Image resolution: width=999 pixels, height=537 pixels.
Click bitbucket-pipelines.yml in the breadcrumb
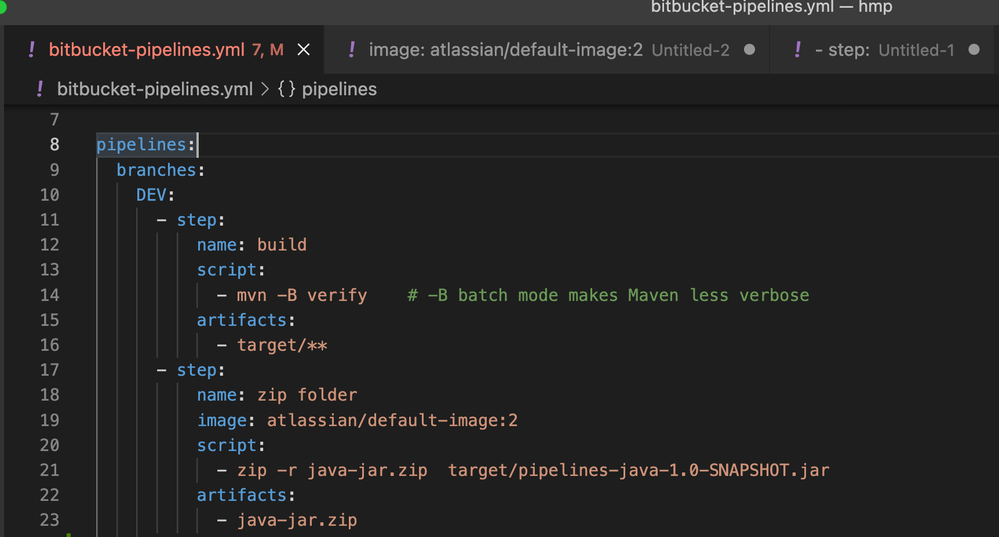tap(155, 89)
